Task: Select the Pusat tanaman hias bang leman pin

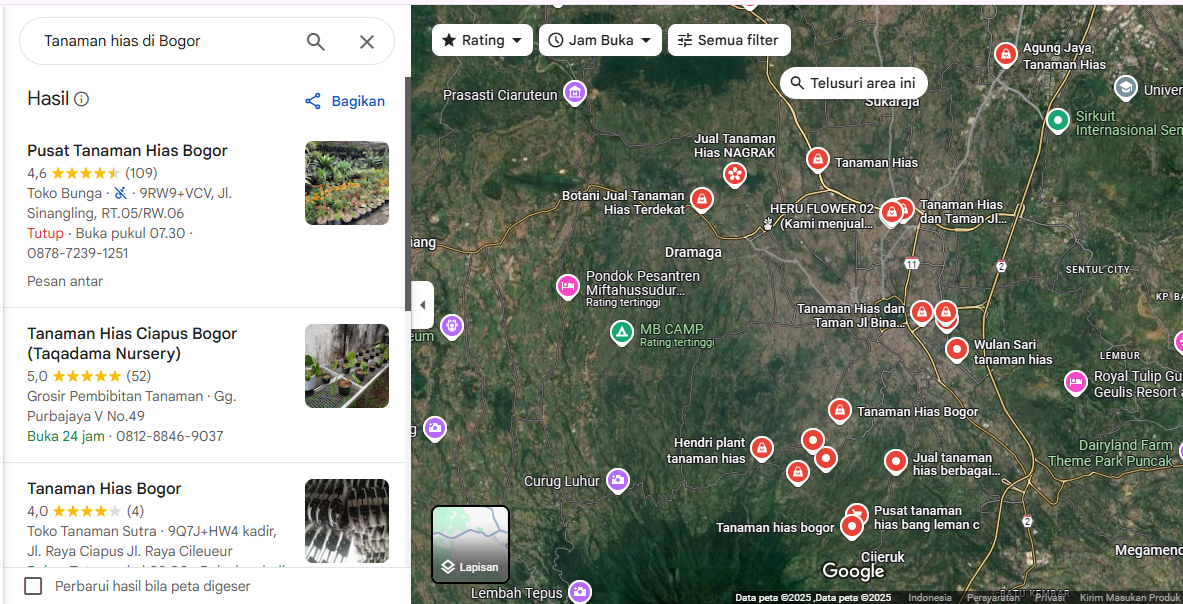Action: pos(856,514)
